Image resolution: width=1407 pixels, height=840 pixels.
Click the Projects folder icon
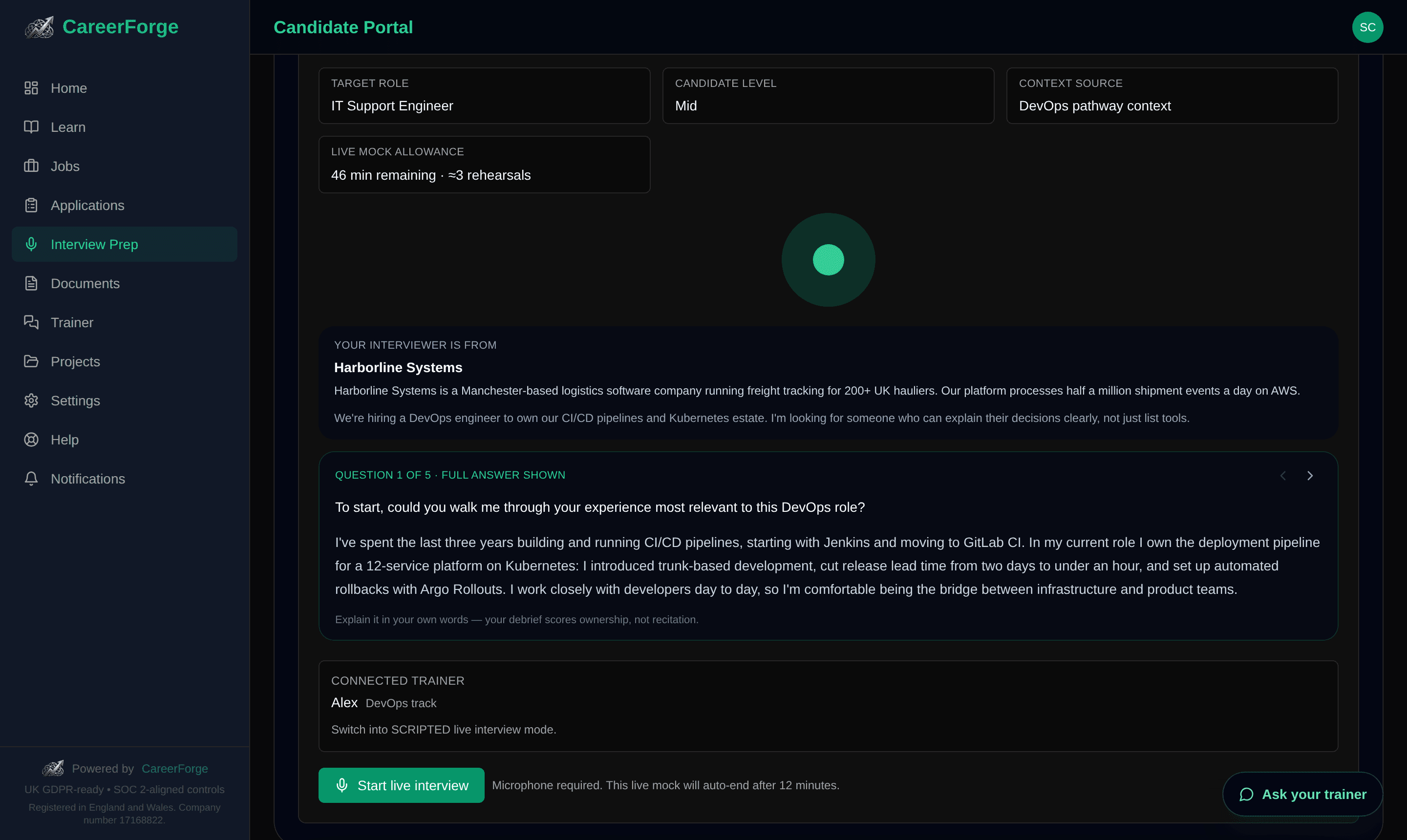tap(31, 362)
